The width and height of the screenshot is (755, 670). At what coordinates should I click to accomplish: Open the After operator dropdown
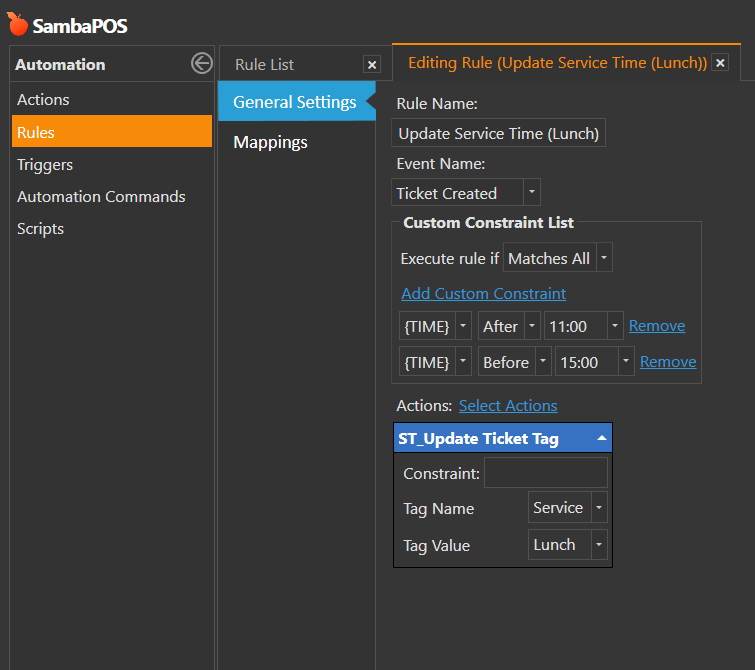click(x=531, y=326)
